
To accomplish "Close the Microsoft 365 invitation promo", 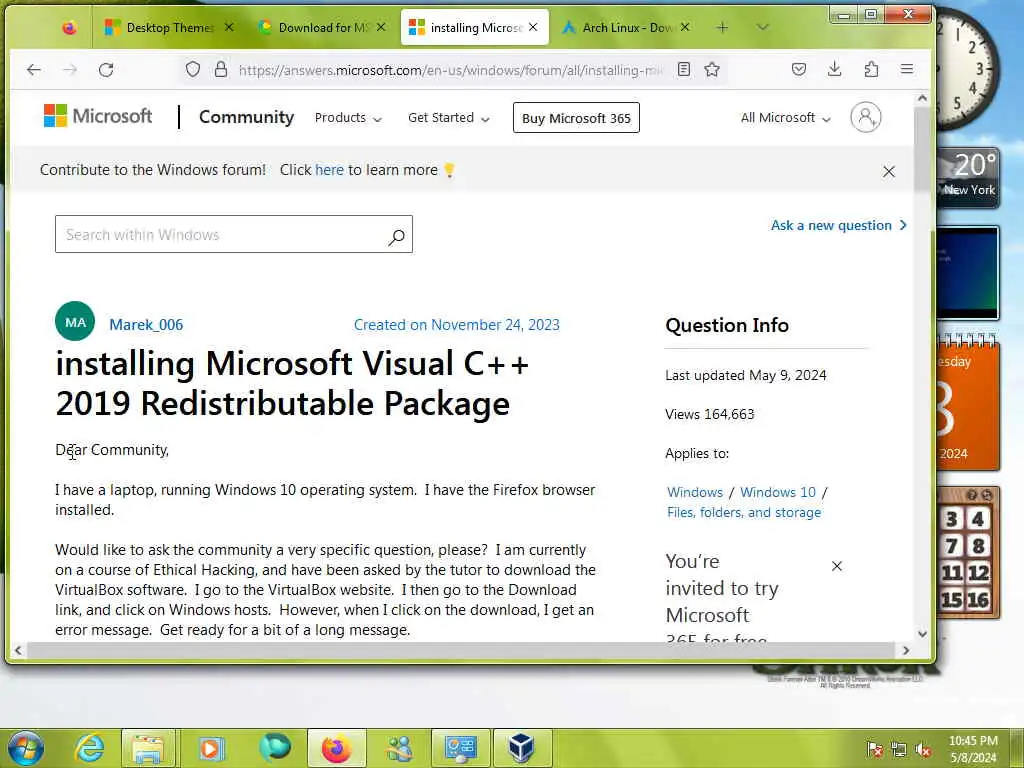I will click(x=837, y=566).
